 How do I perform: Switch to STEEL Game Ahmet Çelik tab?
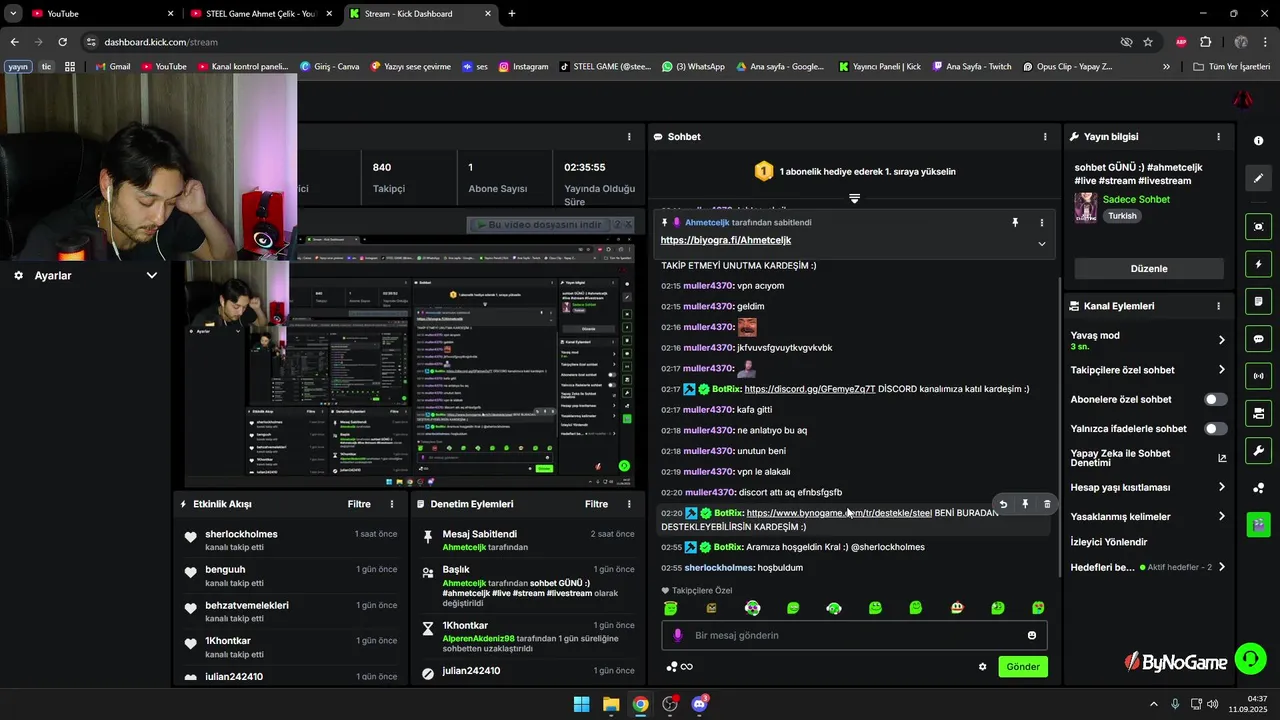pyautogui.click(x=260, y=14)
